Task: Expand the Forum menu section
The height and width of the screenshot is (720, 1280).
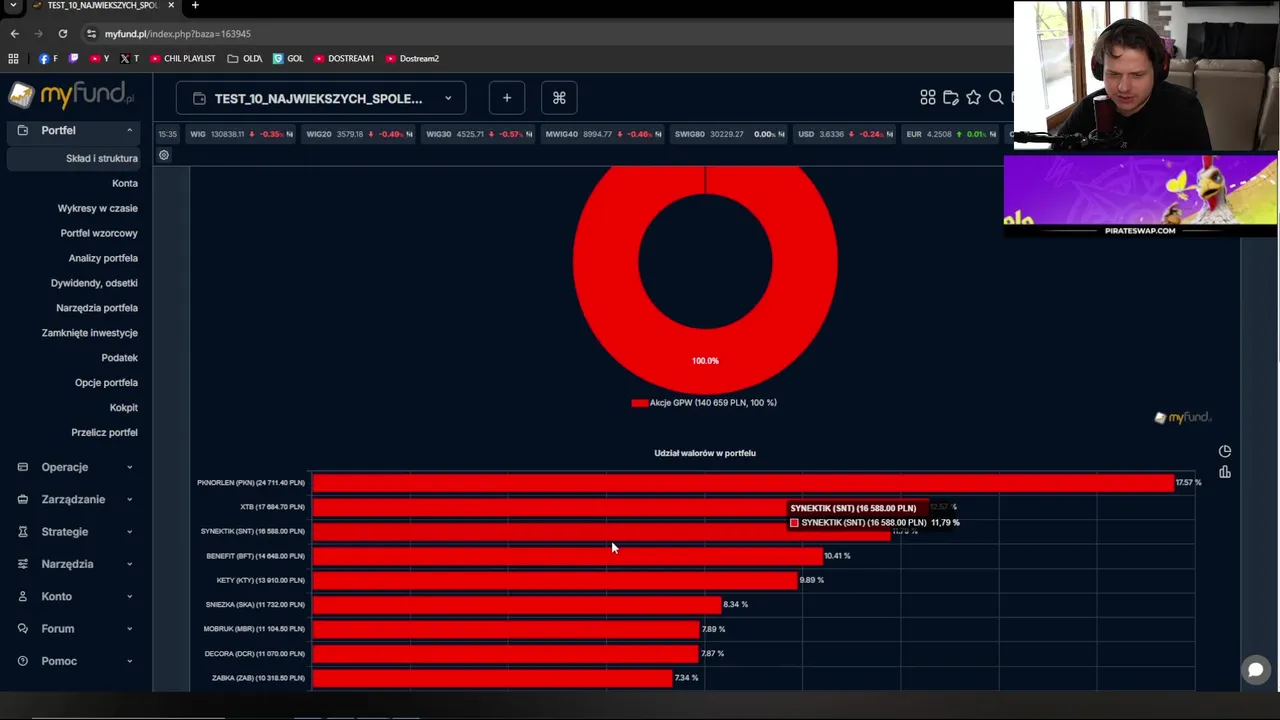Action: click(76, 629)
